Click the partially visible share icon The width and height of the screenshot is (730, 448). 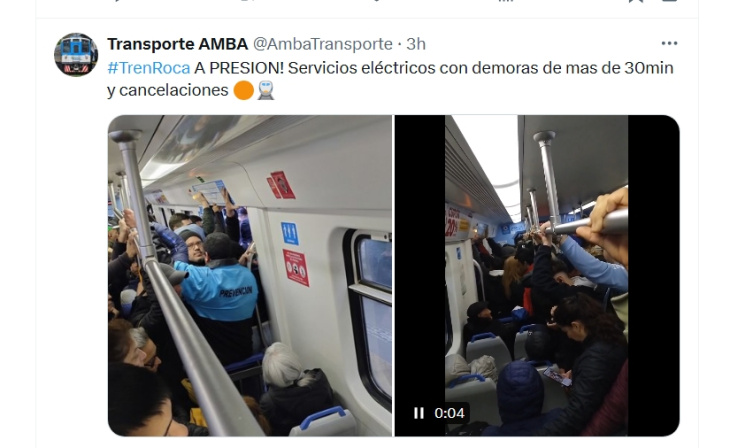pos(669,1)
